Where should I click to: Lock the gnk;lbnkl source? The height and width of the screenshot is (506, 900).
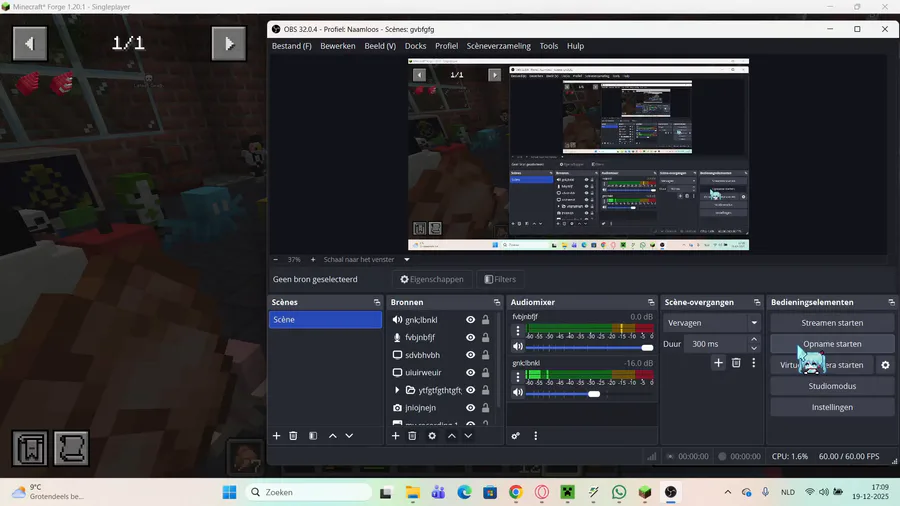[x=486, y=320]
